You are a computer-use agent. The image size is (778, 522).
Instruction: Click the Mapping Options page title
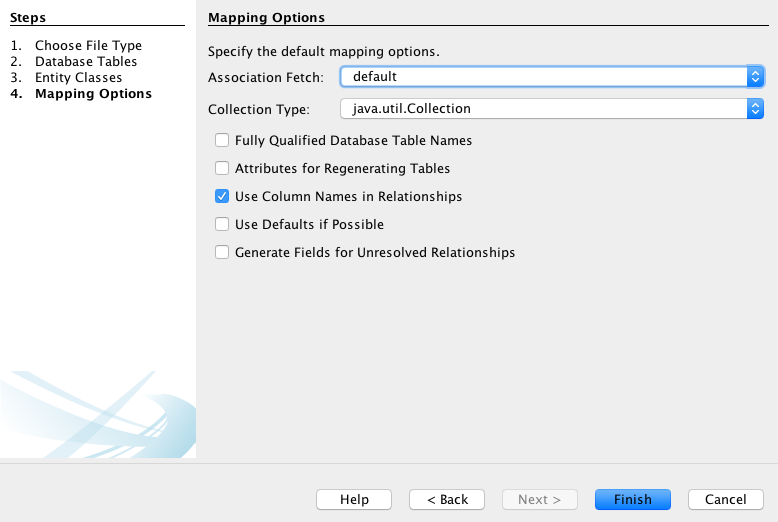pos(266,18)
